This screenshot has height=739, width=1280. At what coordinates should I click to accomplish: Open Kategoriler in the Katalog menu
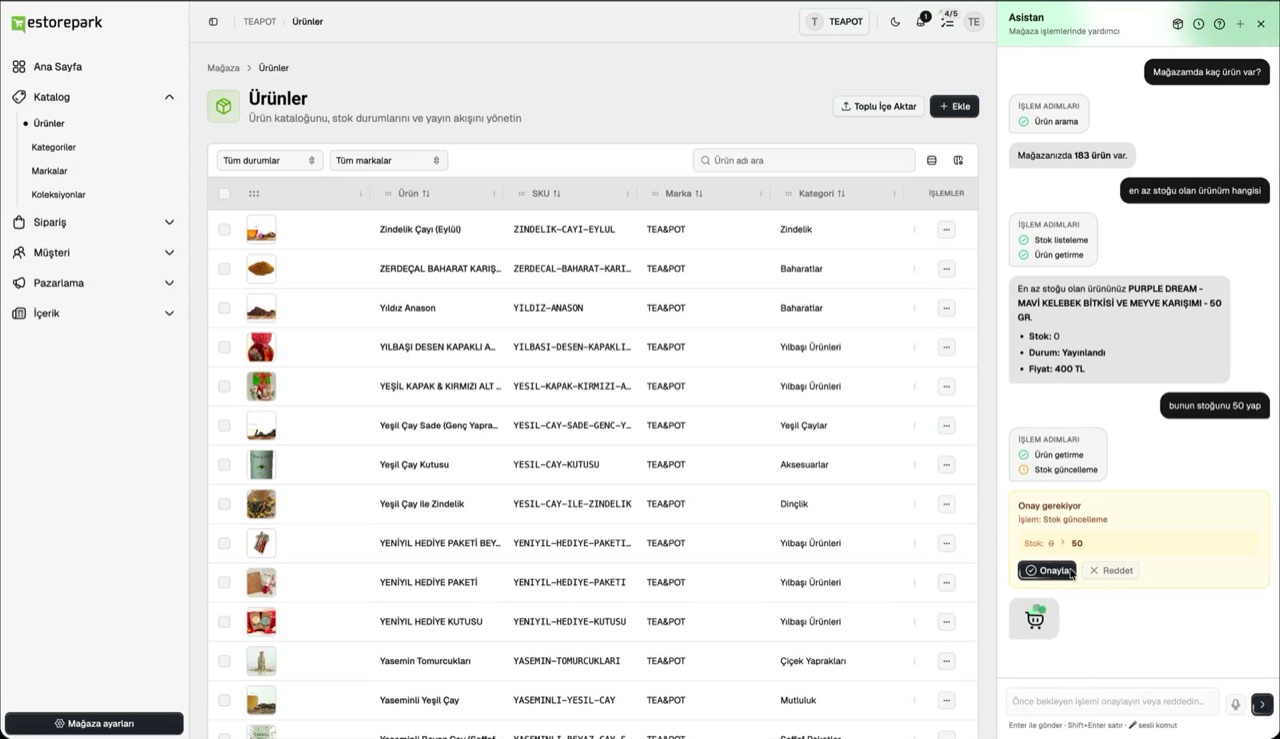54,147
